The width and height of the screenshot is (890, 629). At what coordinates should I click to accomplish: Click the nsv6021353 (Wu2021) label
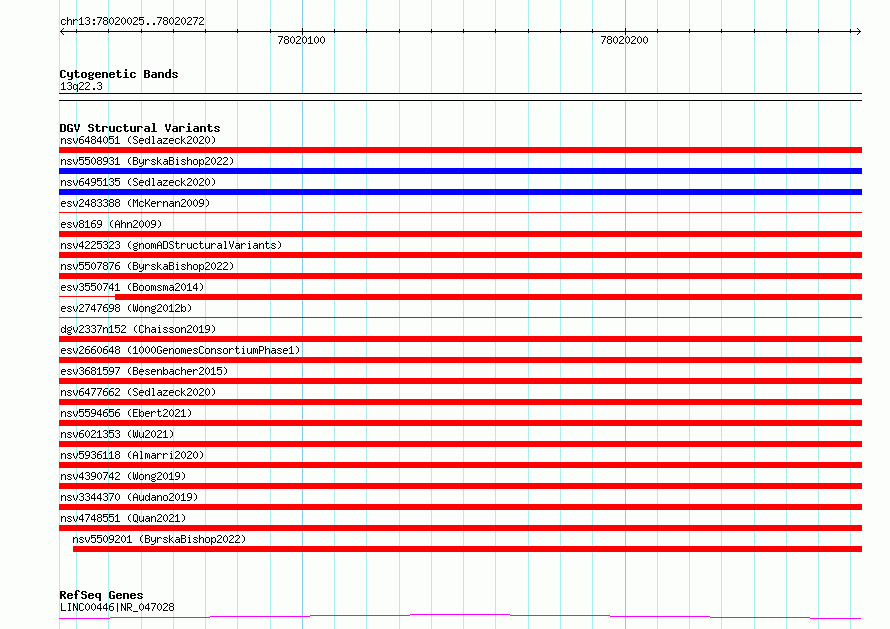pyautogui.click(x=117, y=434)
